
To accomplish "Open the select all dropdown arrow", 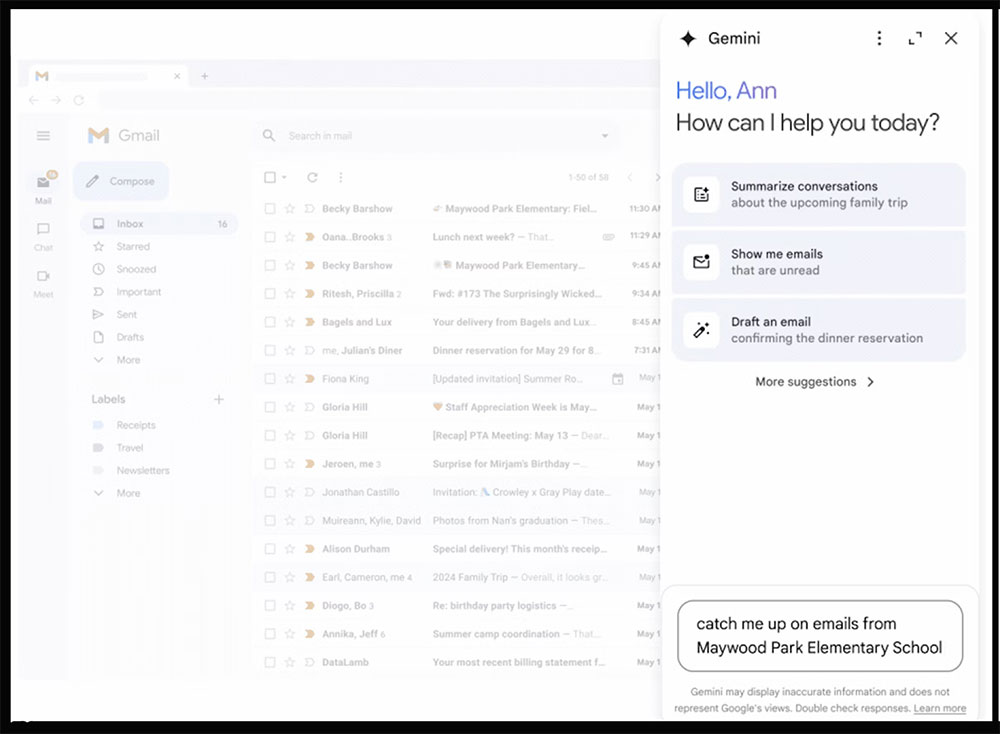I will click(x=284, y=177).
